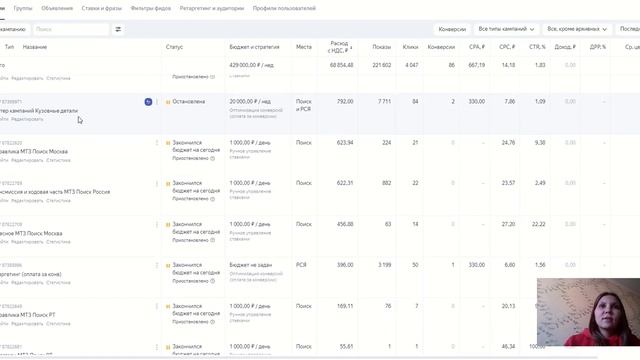The width and height of the screenshot is (640, 360).
Task: Click the Статус column header
Action: [x=174, y=47]
